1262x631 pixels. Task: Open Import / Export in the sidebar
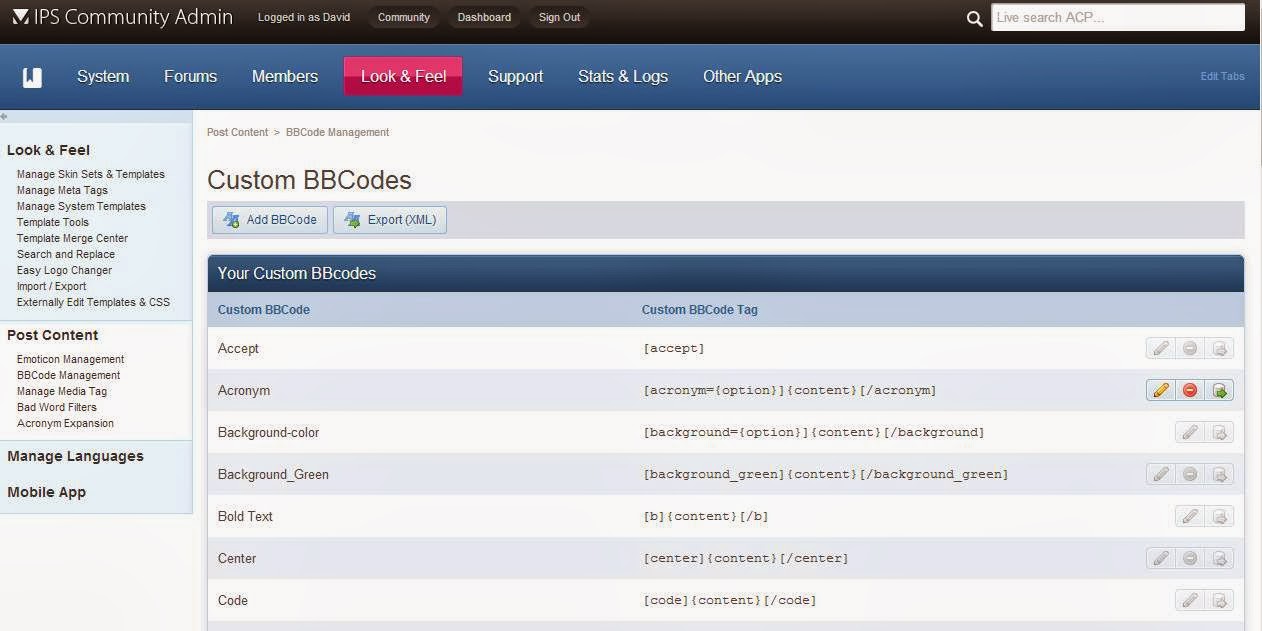52,286
